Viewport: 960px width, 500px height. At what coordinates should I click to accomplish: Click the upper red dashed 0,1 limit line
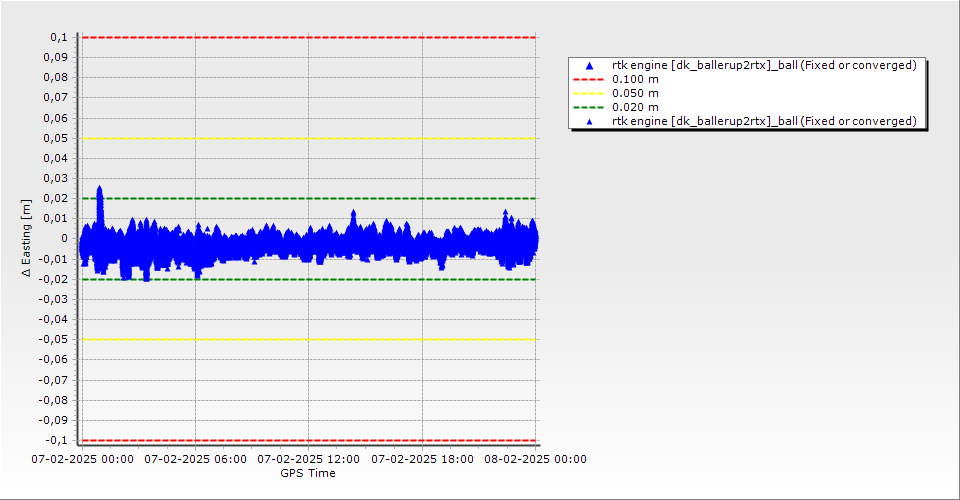[x=309, y=37]
